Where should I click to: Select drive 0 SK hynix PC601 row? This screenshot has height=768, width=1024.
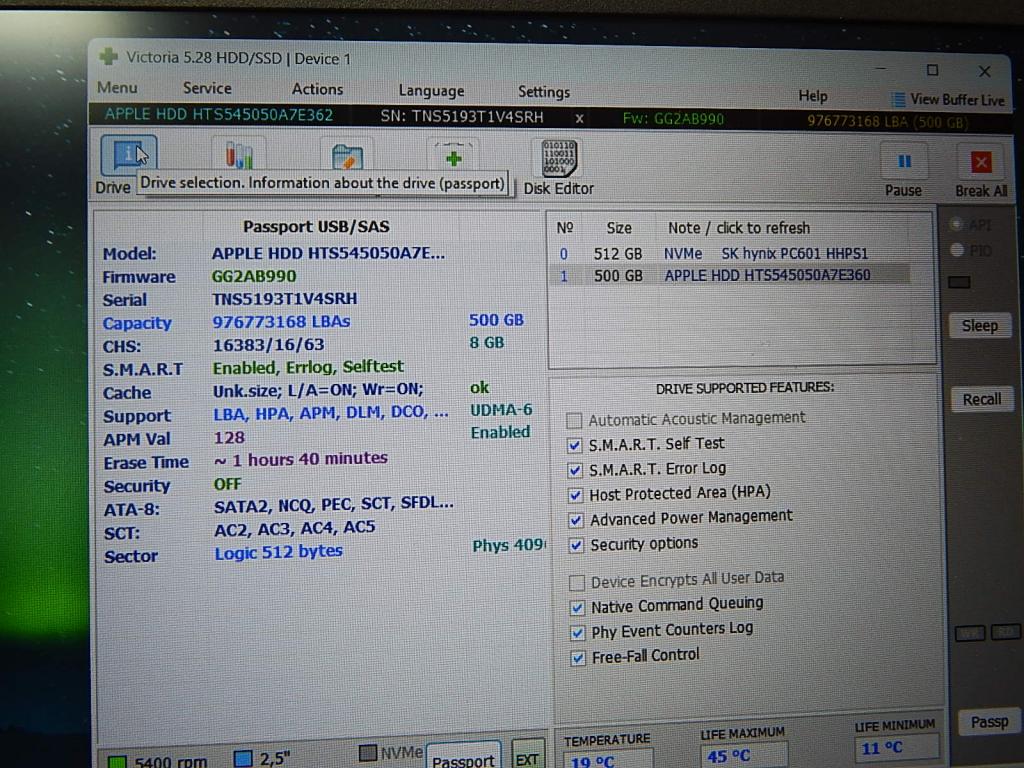730,253
